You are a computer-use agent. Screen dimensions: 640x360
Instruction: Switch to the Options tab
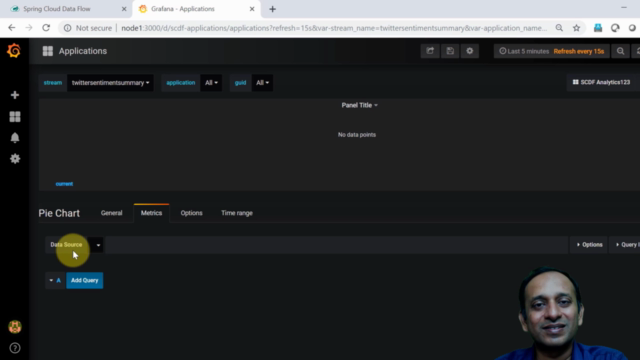coord(191,213)
